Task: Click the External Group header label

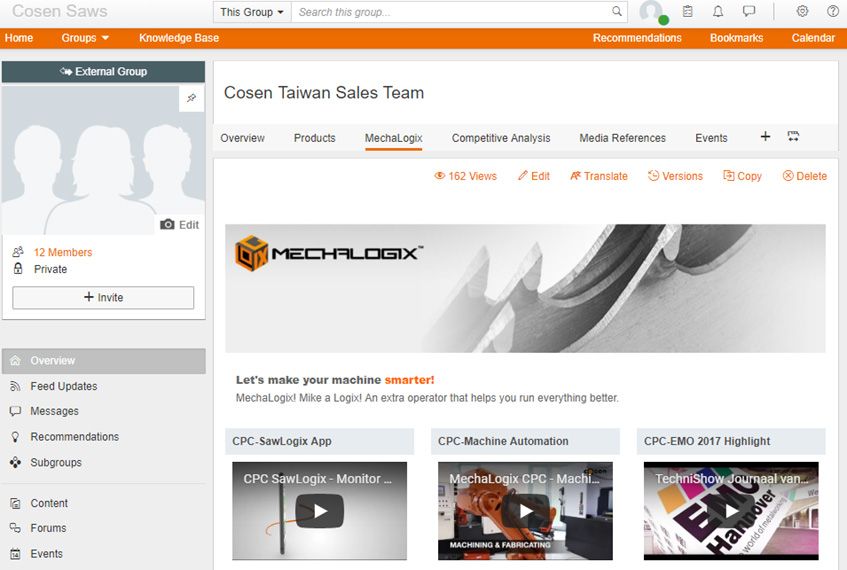Action: (x=103, y=71)
